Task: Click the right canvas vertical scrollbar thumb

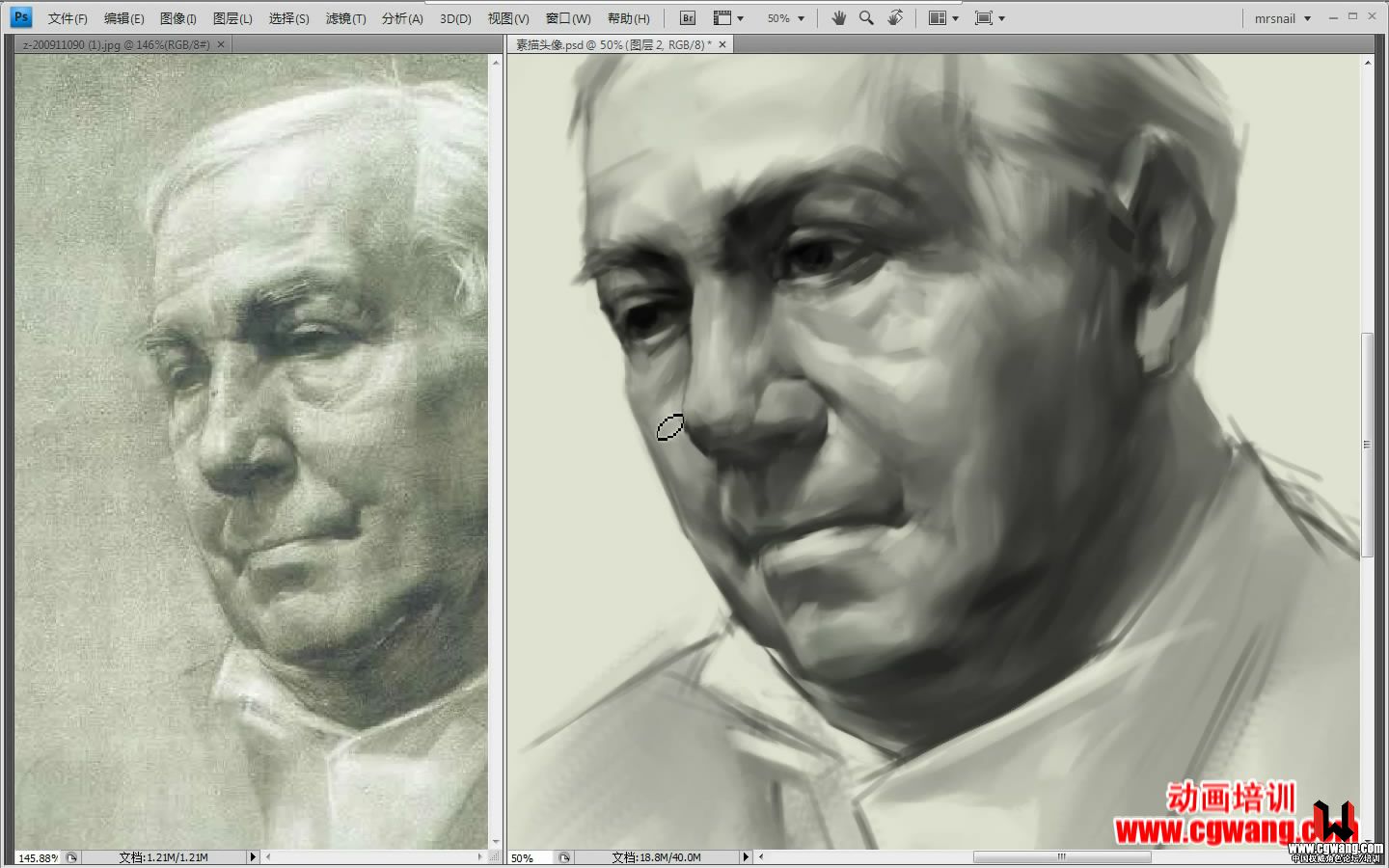Action: tap(1367, 445)
